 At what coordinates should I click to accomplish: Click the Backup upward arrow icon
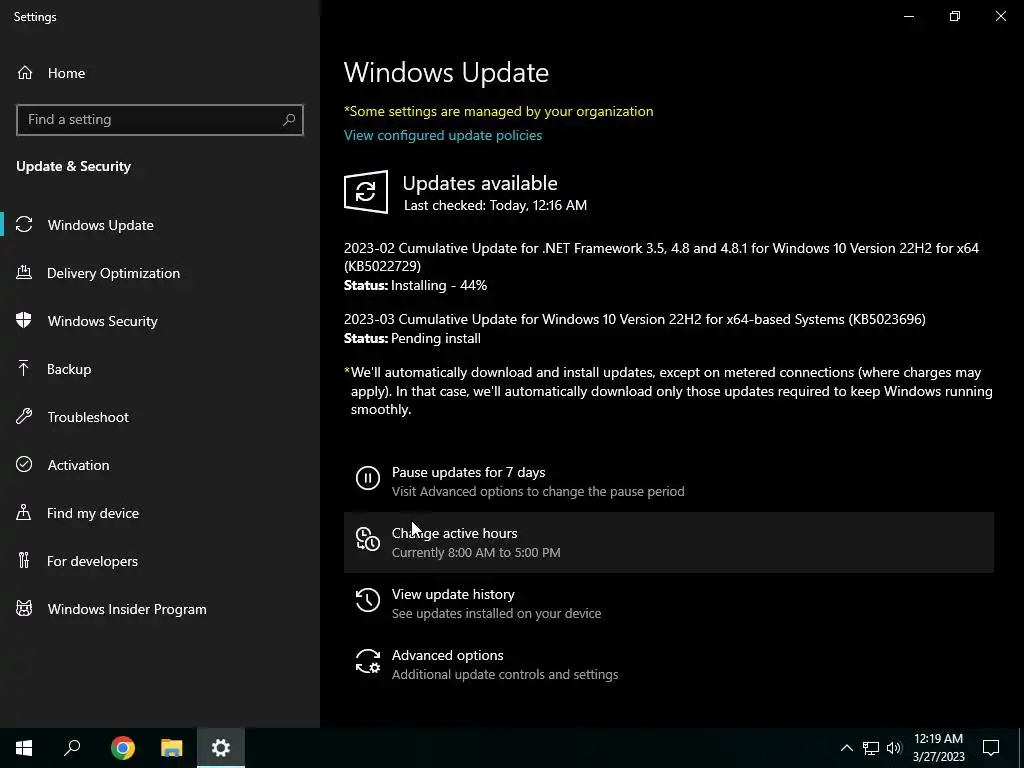pyautogui.click(x=24, y=368)
